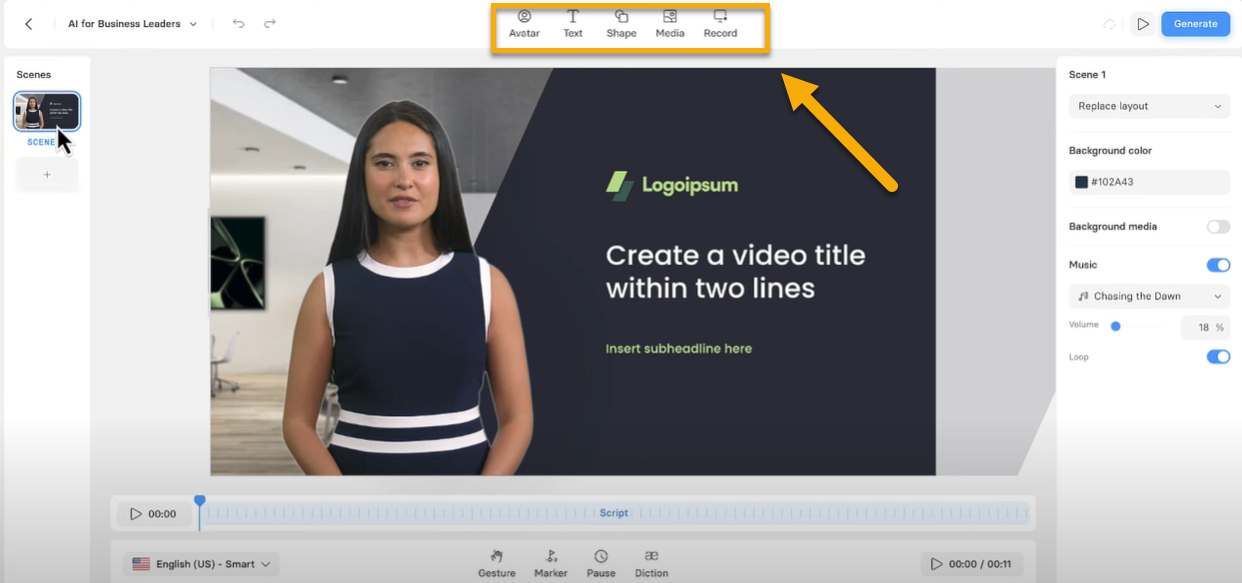Viewport: 1242px width, 583px height.
Task: Expand the Chasing the Dawn music dropdown
Action: coord(1149,296)
